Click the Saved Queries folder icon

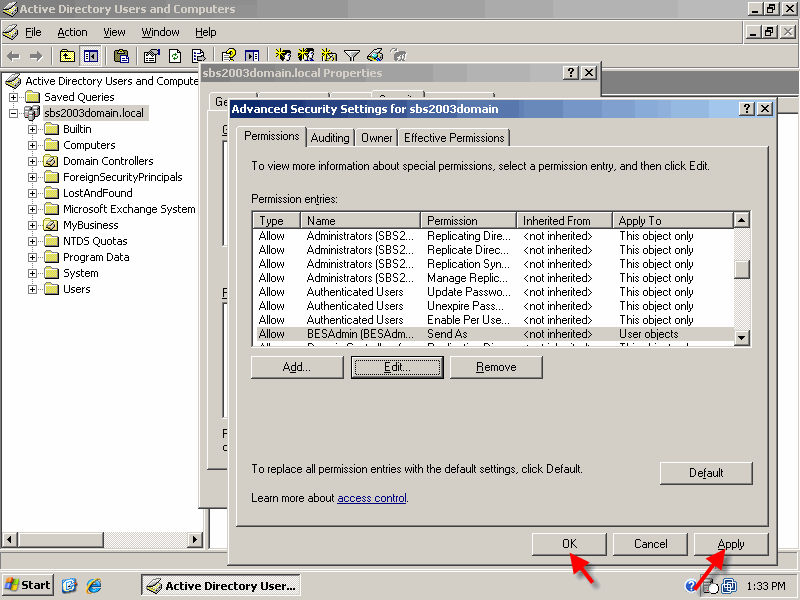click(x=33, y=97)
